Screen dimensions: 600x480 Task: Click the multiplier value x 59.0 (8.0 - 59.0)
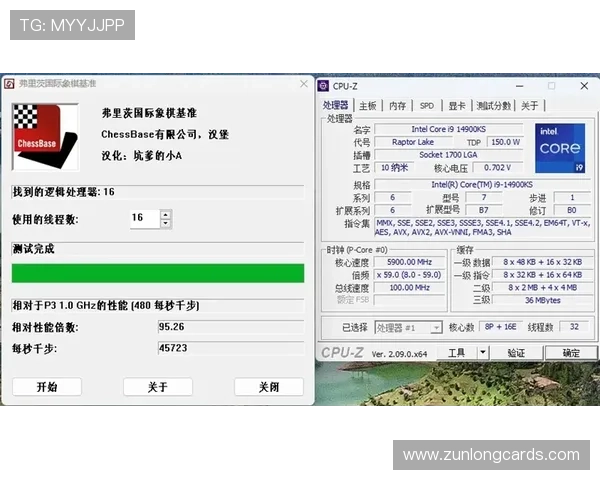[409, 275]
